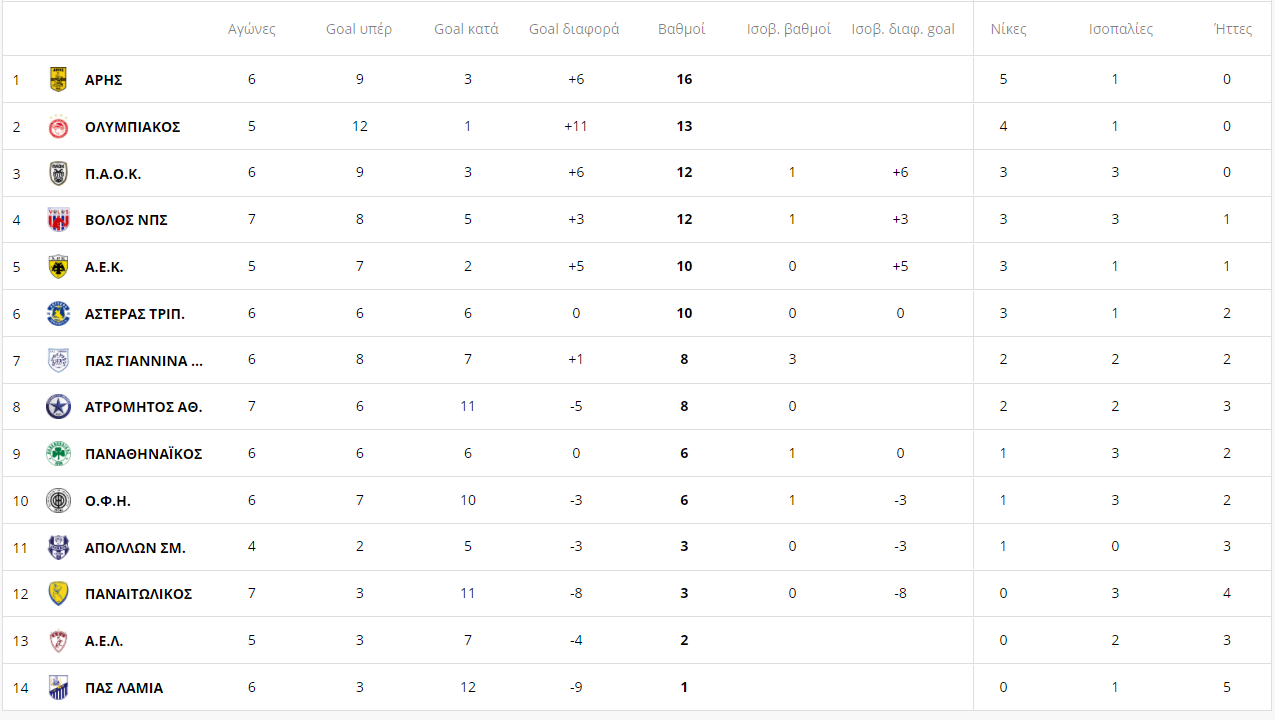
Task: Click the ΠΑΝΑΘΗΝΑΪΚΟΣ shamrock logo
Action: (x=58, y=454)
